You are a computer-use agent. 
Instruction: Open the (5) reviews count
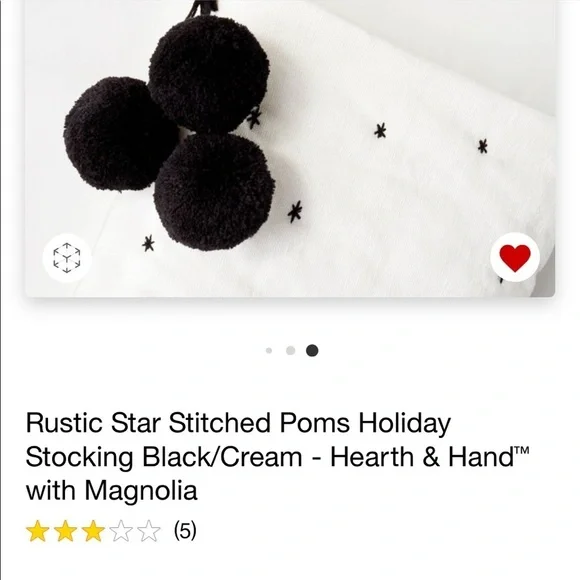coord(185,530)
